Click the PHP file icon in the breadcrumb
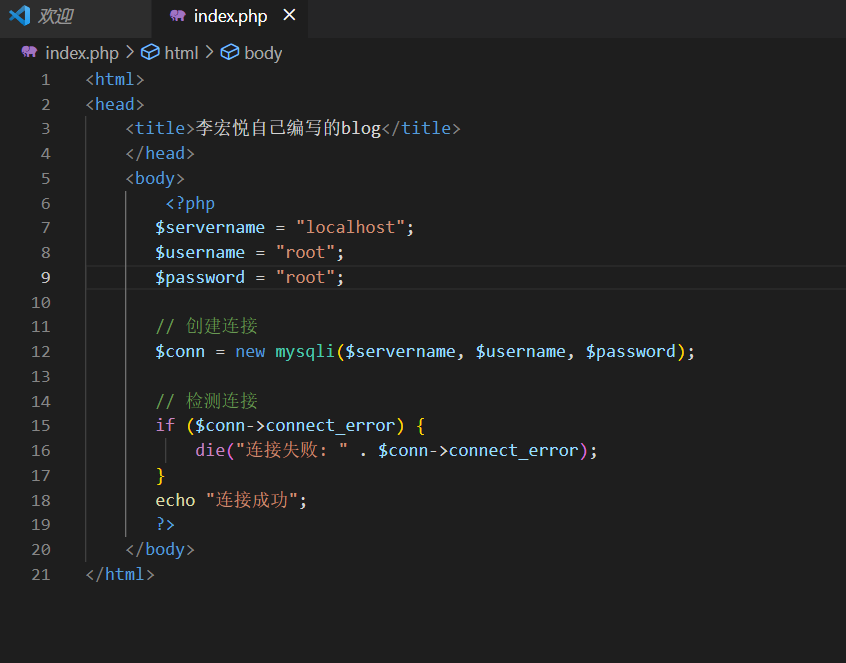This screenshot has width=846, height=663. pos(29,53)
